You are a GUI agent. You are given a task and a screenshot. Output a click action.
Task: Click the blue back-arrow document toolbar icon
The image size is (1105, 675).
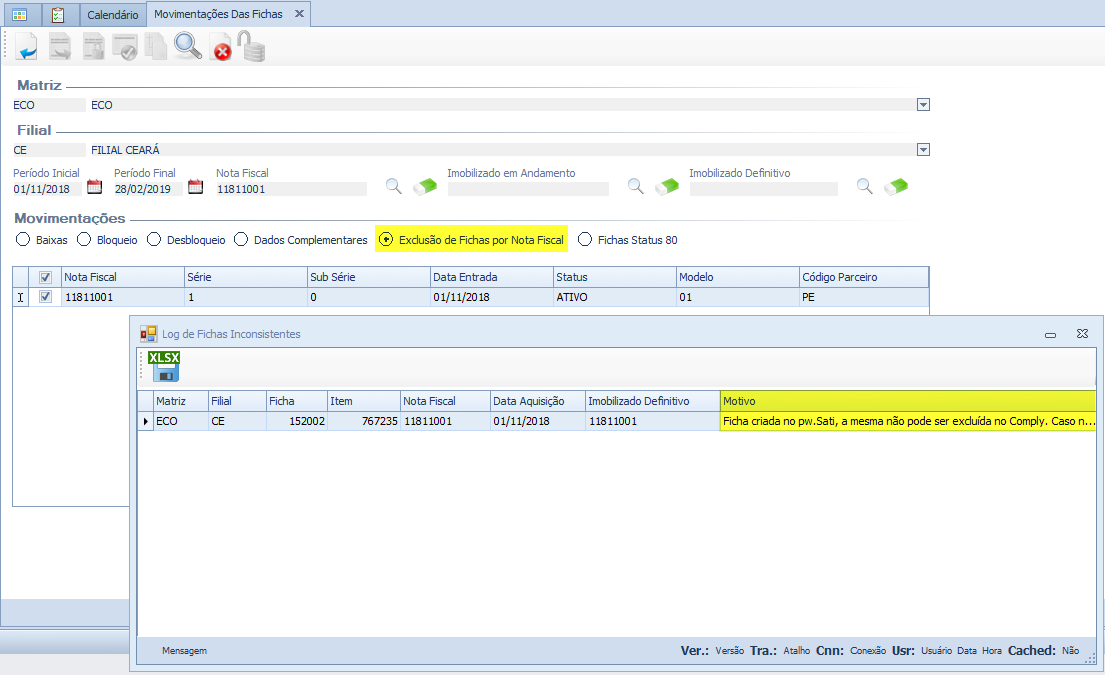pos(26,46)
